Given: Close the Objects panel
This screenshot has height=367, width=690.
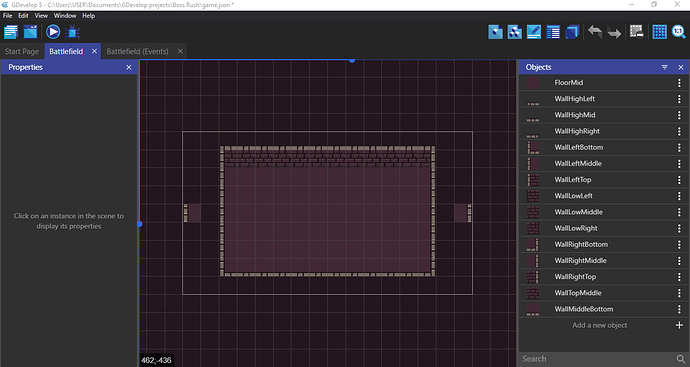Looking at the screenshot, I should pos(681,67).
